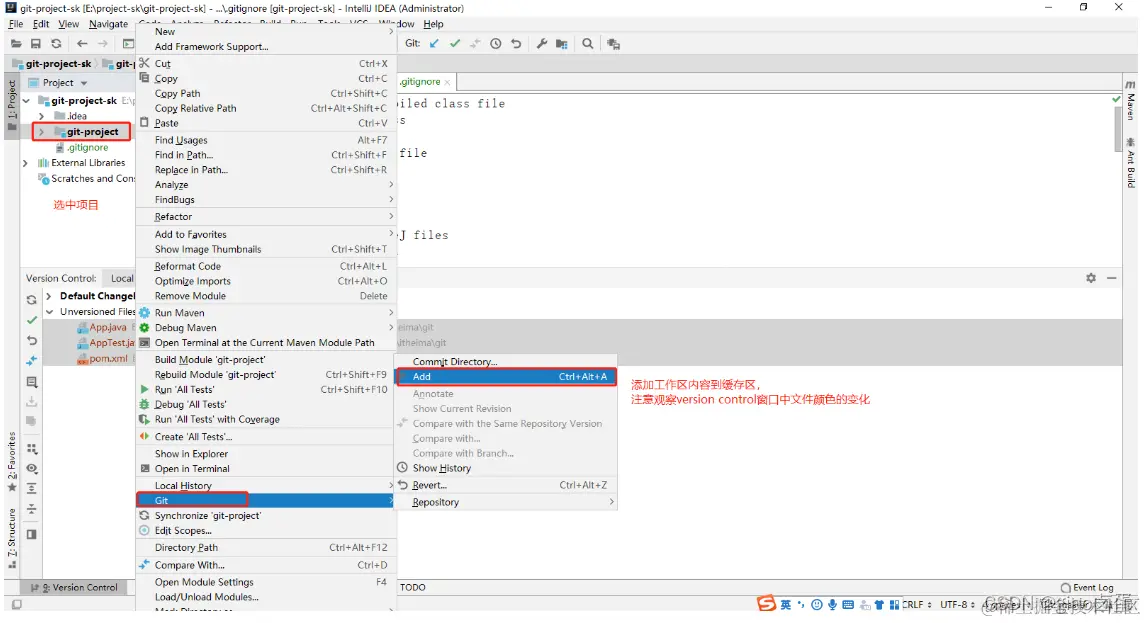Click Commit checkmark in Version Control panel
This screenshot has width=1147, height=623.
coord(31,320)
